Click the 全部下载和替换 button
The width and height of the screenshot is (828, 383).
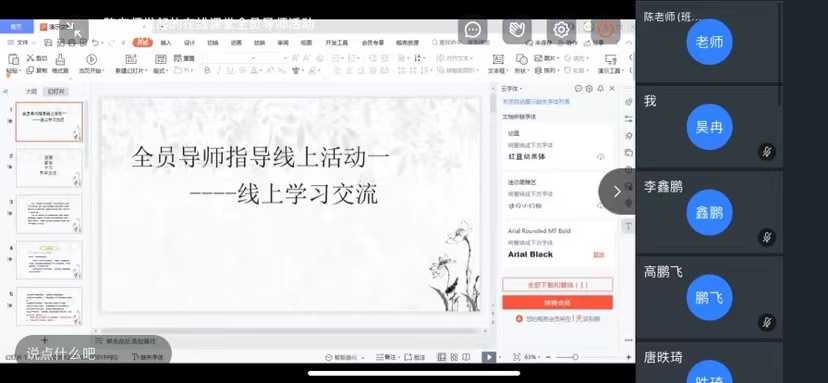pos(558,285)
